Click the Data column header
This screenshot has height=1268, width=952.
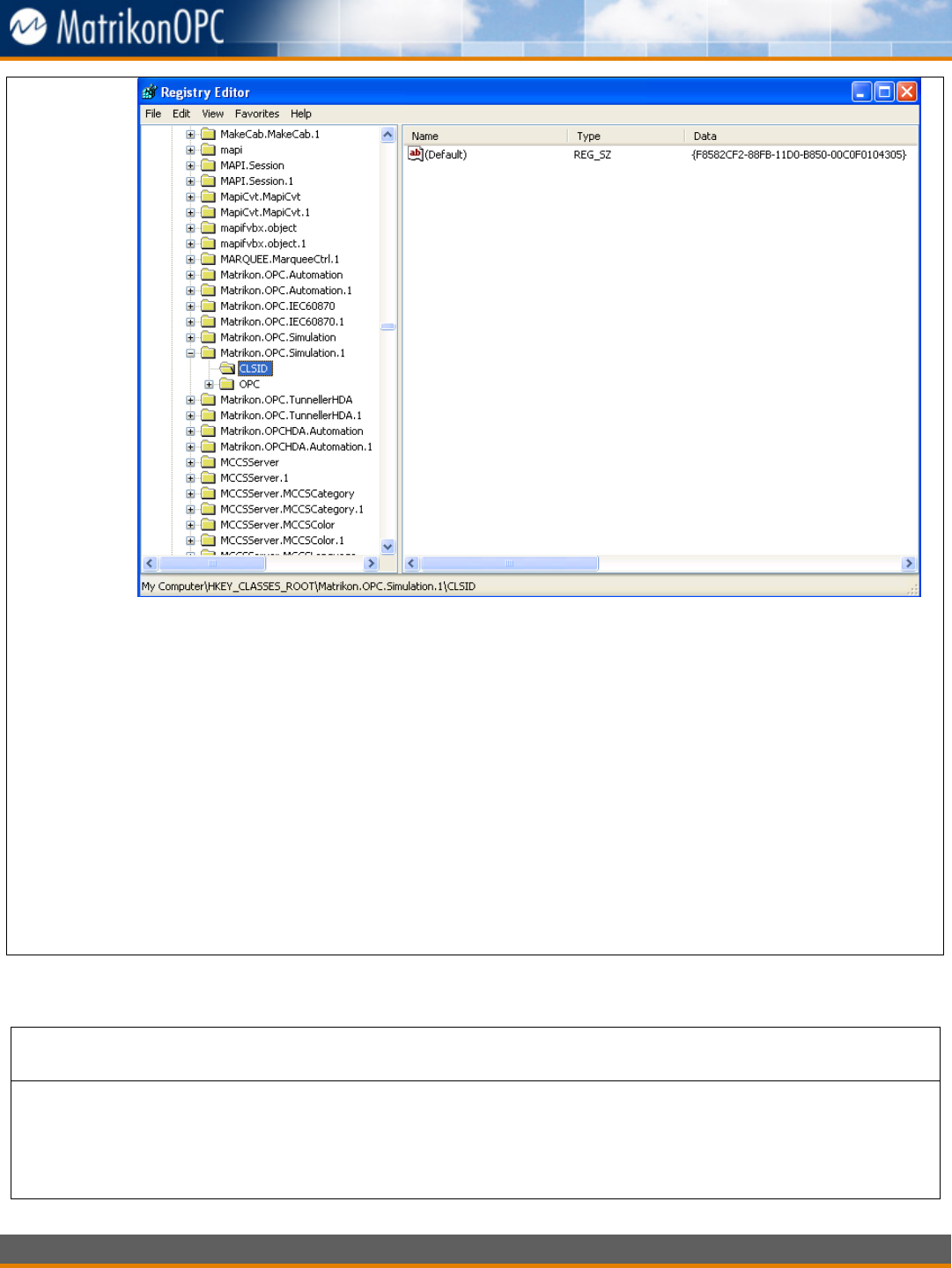[801, 136]
